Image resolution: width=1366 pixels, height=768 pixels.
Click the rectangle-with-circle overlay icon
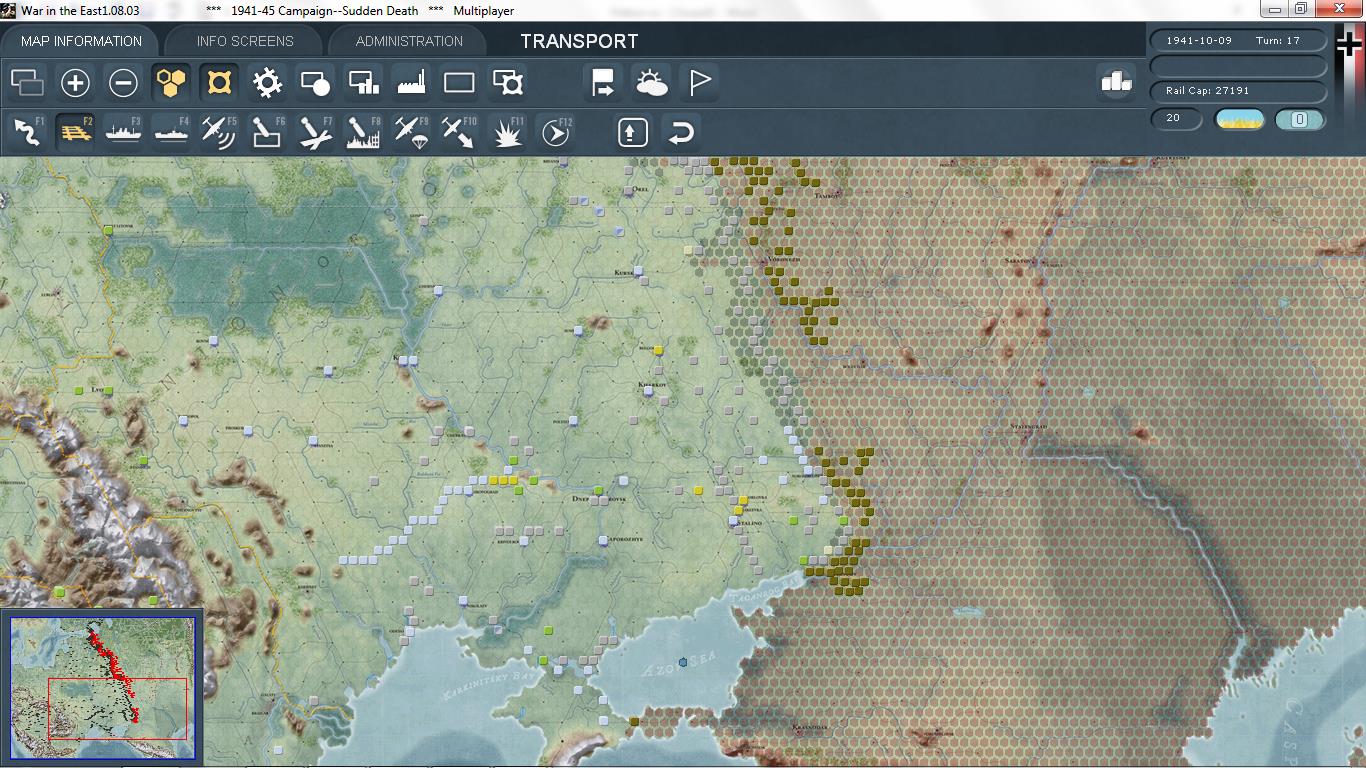[315, 82]
